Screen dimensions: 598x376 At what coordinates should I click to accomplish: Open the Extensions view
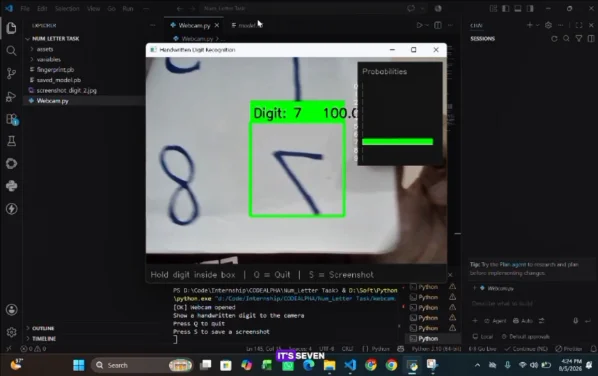11,119
